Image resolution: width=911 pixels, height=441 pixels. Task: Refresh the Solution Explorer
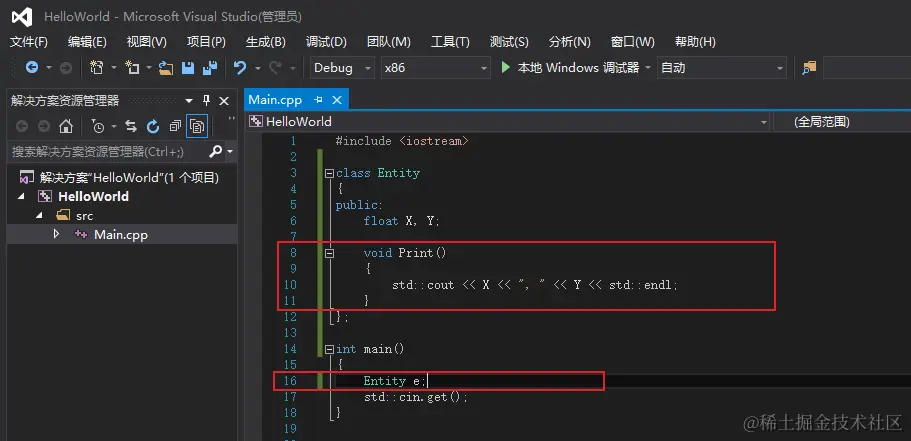pyautogui.click(x=153, y=126)
